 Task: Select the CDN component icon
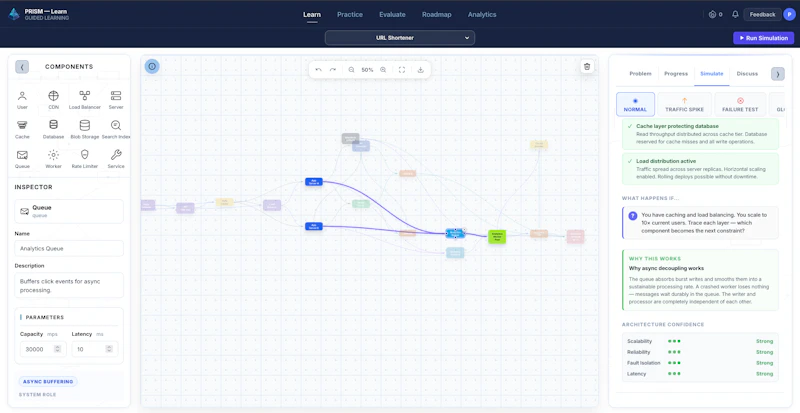[54, 100]
